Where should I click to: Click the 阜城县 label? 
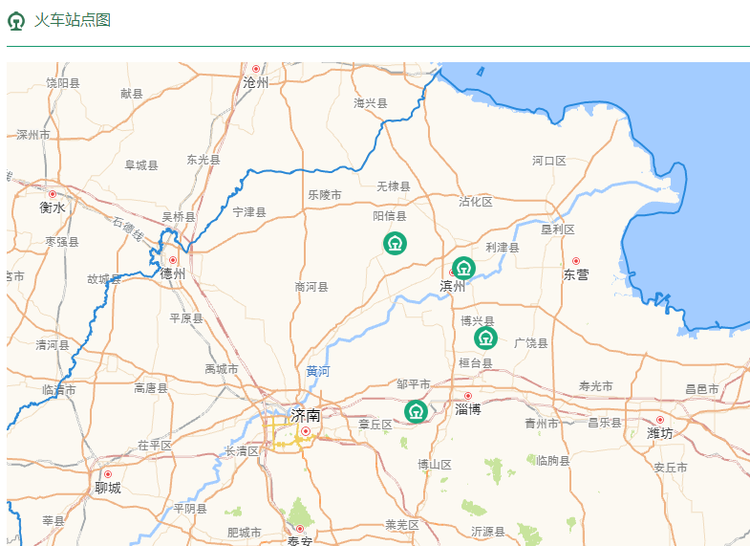[141, 165]
